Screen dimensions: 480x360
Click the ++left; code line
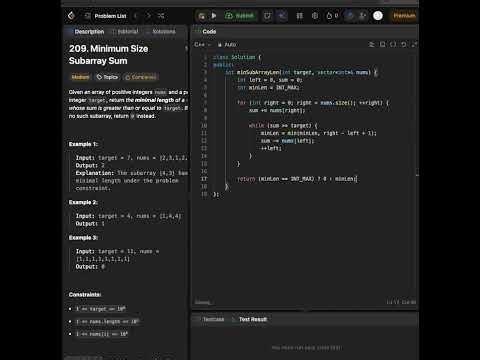271,148
